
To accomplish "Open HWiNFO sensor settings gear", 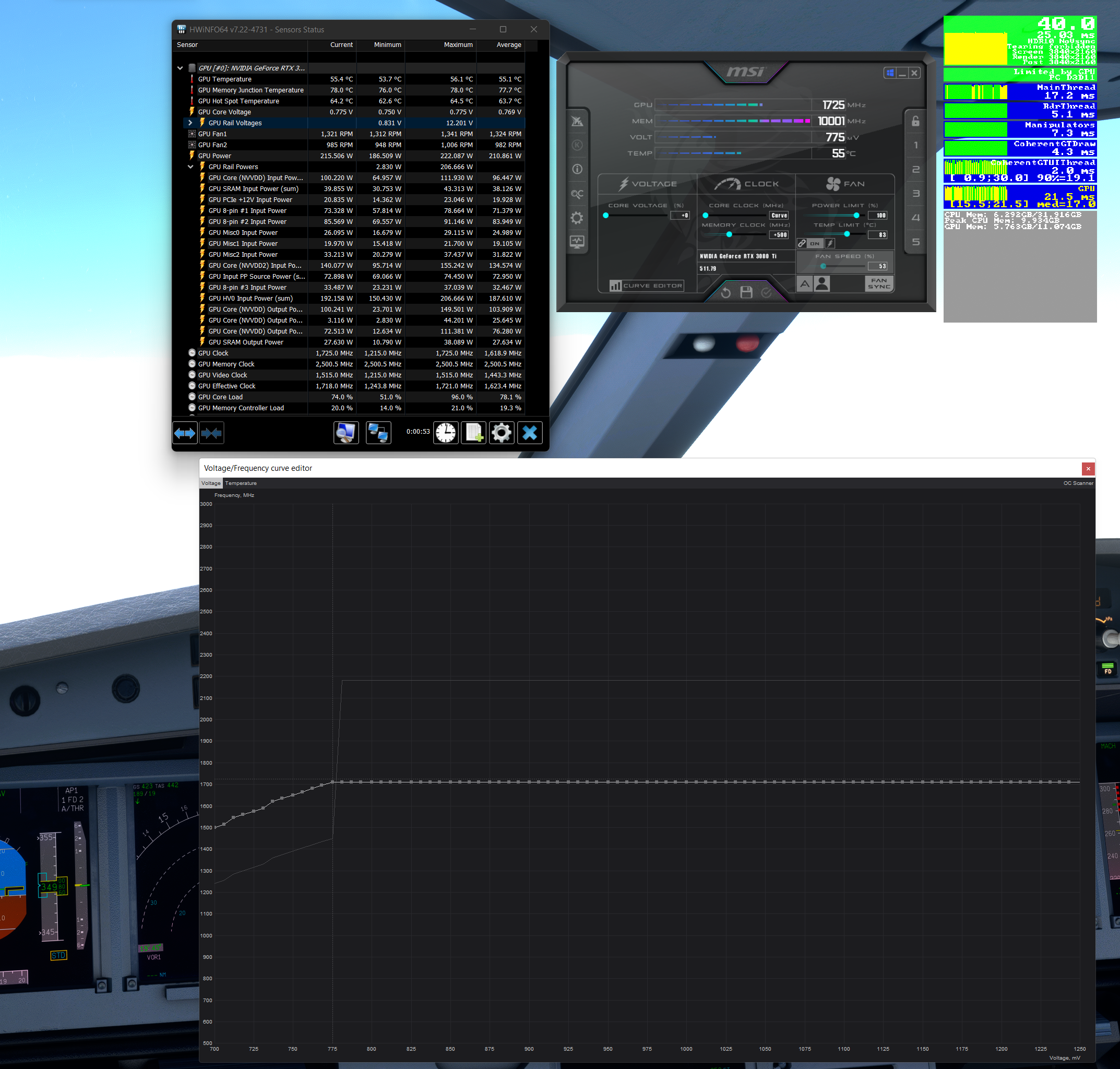I will click(502, 433).
